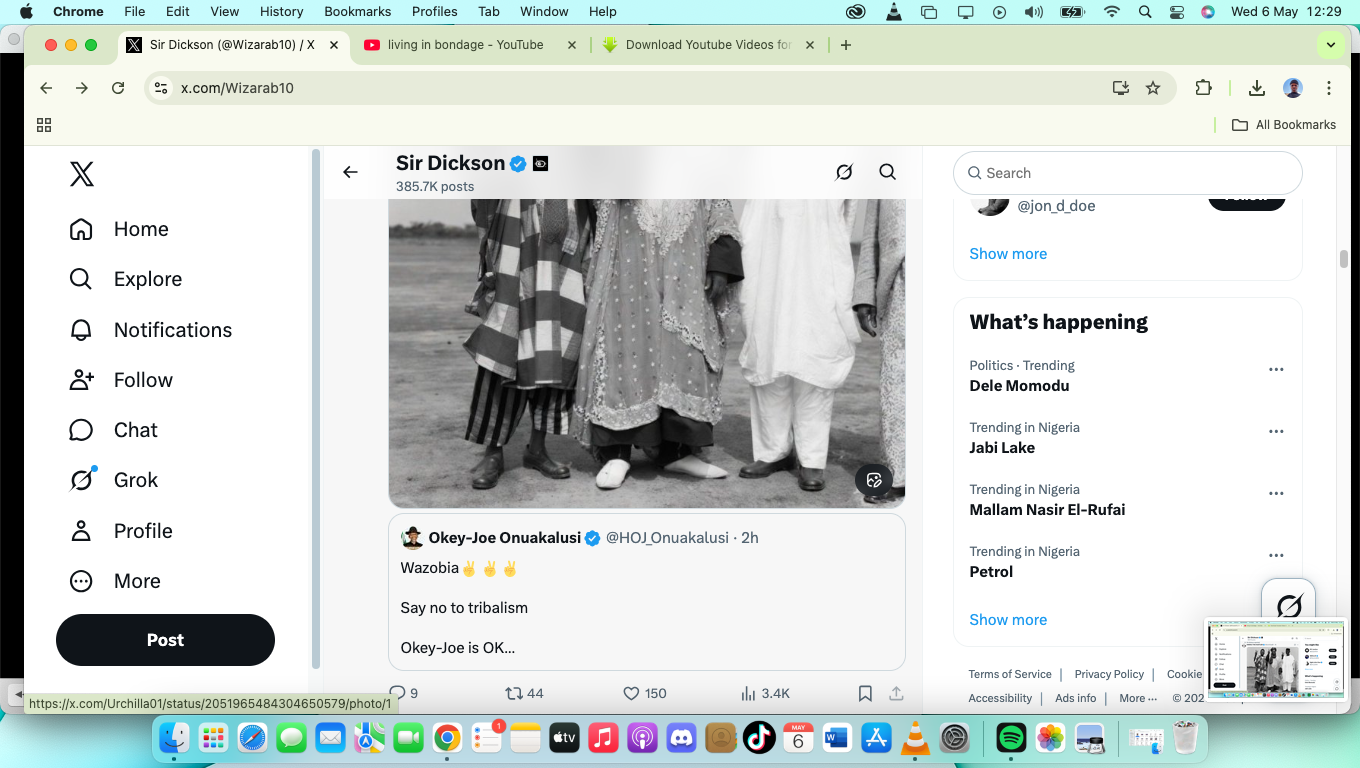The height and width of the screenshot is (768, 1360).
Task: Open Okey-Joe Onuakalusi's quoted post
Action: pos(647,592)
